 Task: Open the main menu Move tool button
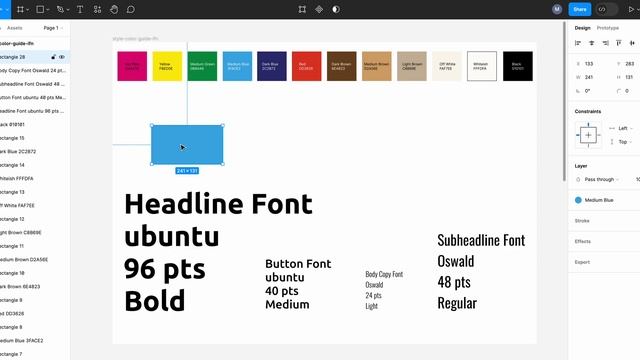click(x=4, y=9)
